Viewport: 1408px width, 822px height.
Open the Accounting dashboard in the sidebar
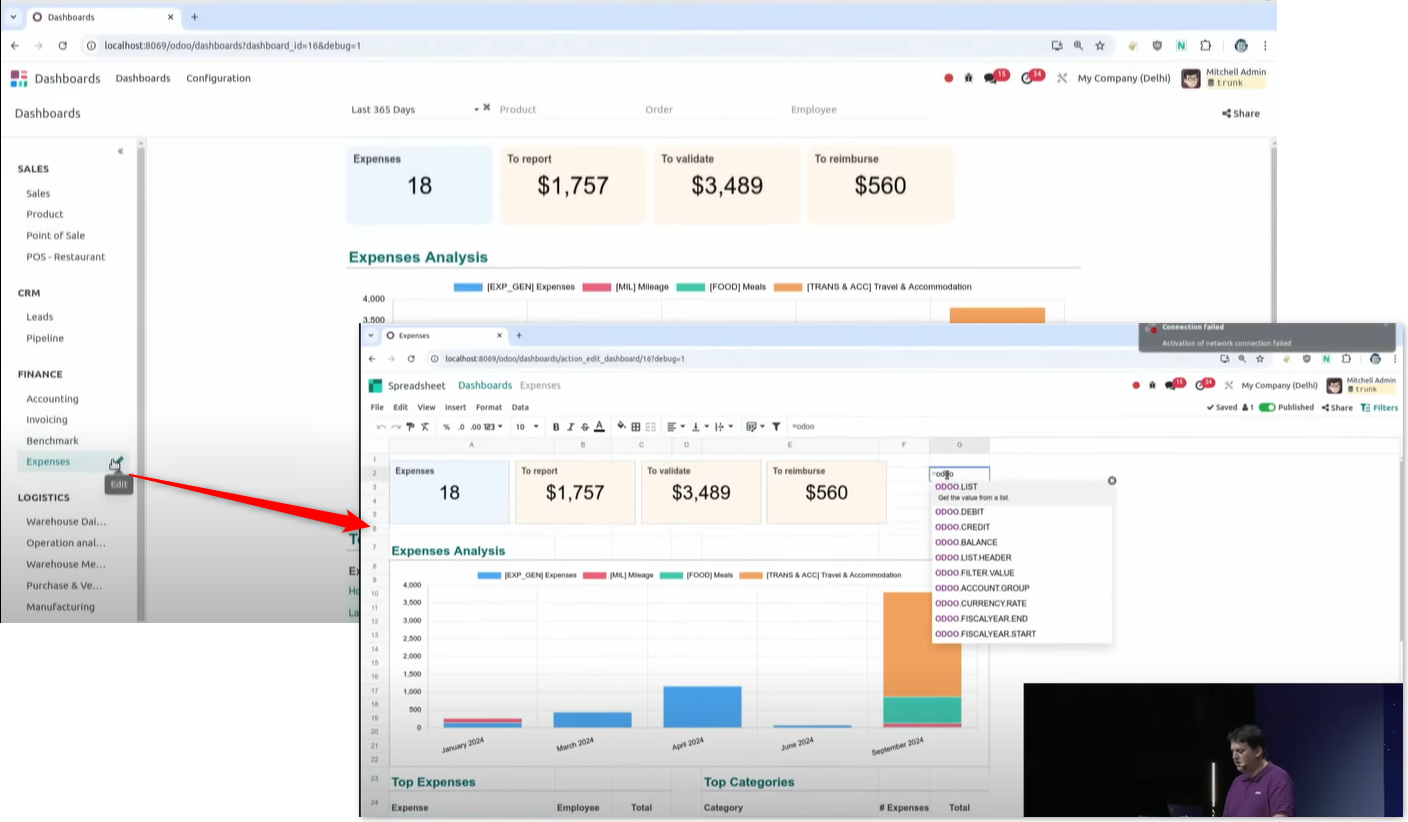pyautogui.click(x=52, y=399)
